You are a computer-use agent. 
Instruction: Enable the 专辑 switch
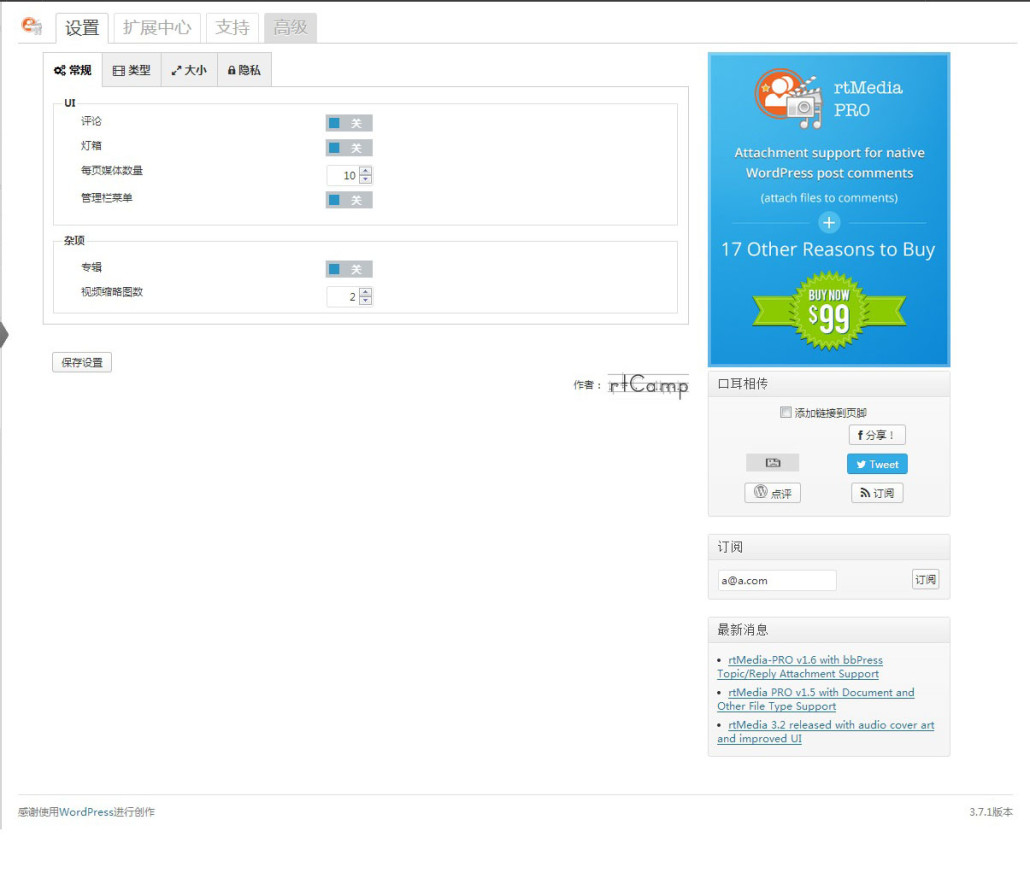pos(349,269)
